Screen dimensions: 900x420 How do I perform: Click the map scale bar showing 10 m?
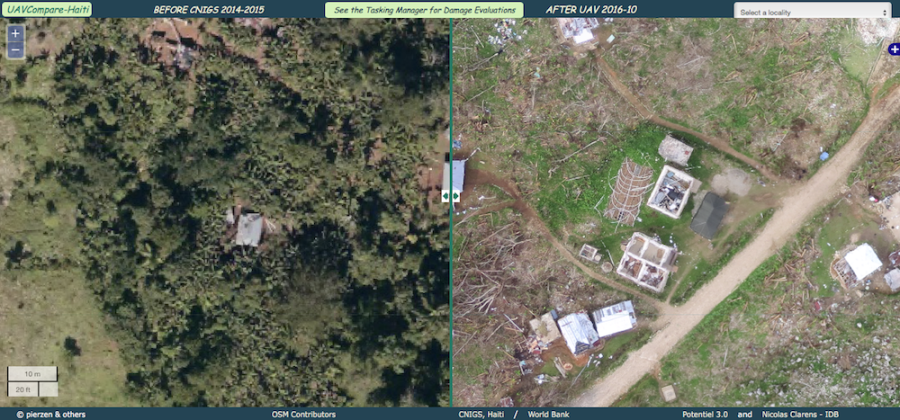[32, 374]
